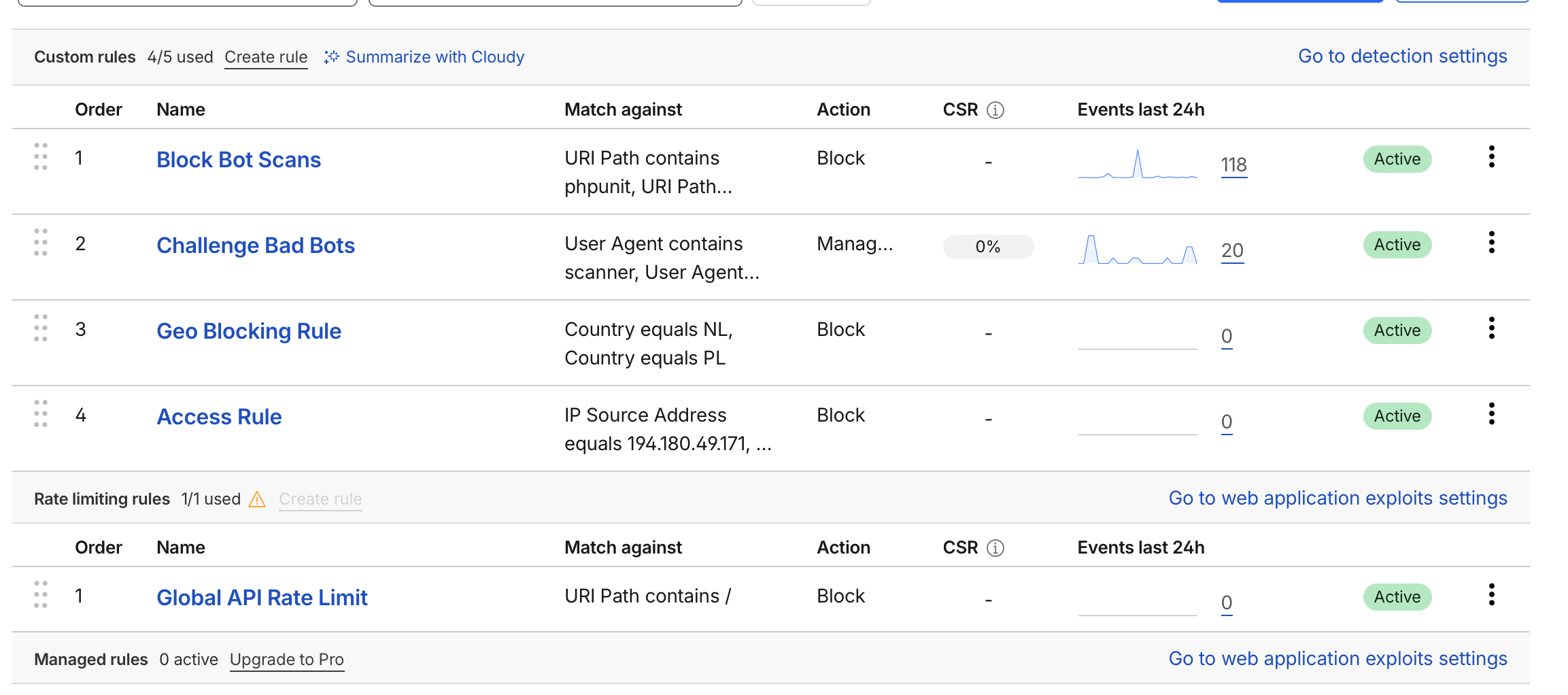View the 118 events for Block Bot Scans
Screen dimensions: 1568x695
click(x=1233, y=165)
